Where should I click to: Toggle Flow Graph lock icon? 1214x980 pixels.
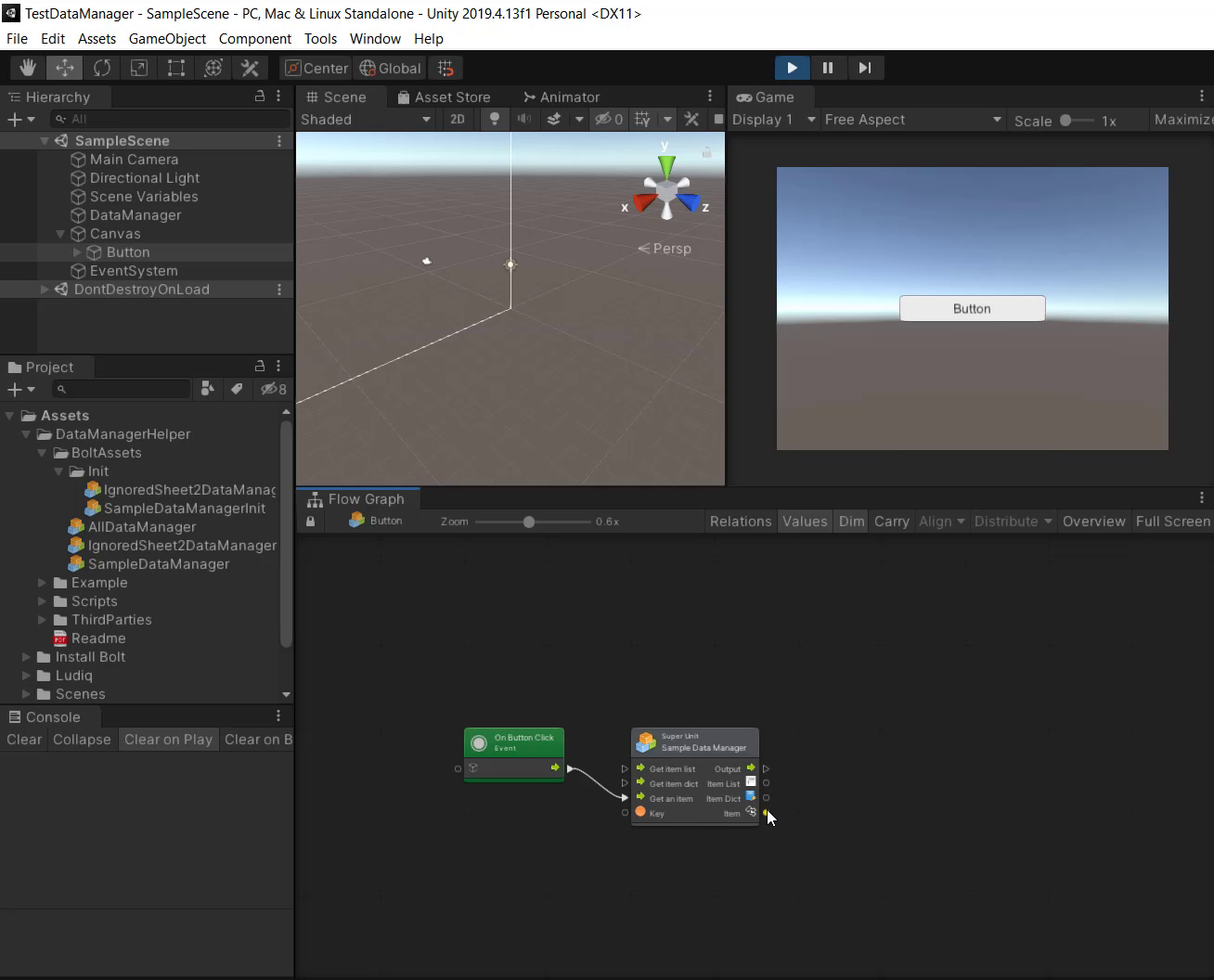pos(310,521)
